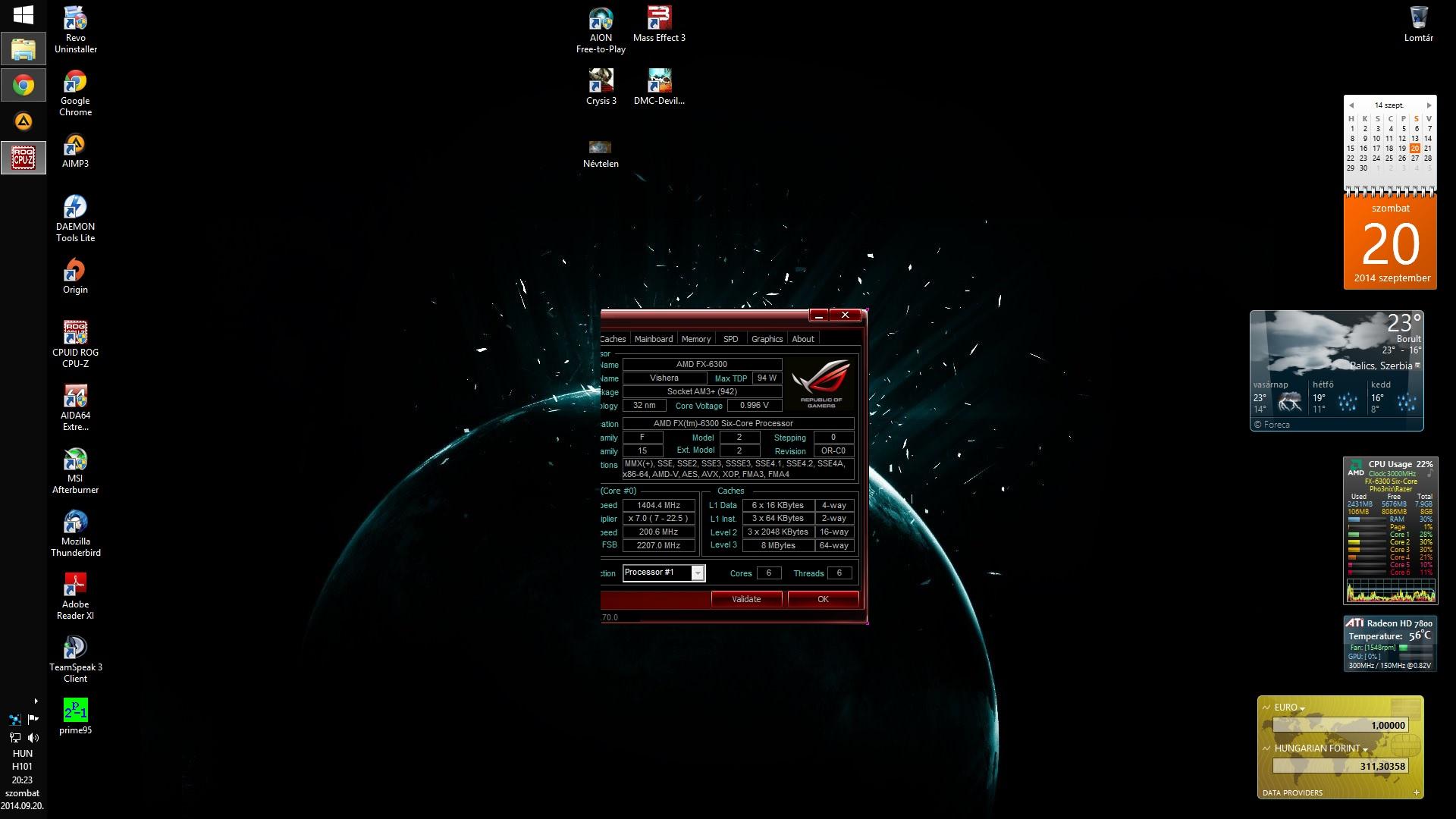Open the MSI Afterburner desktop shortcut

pos(75,460)
